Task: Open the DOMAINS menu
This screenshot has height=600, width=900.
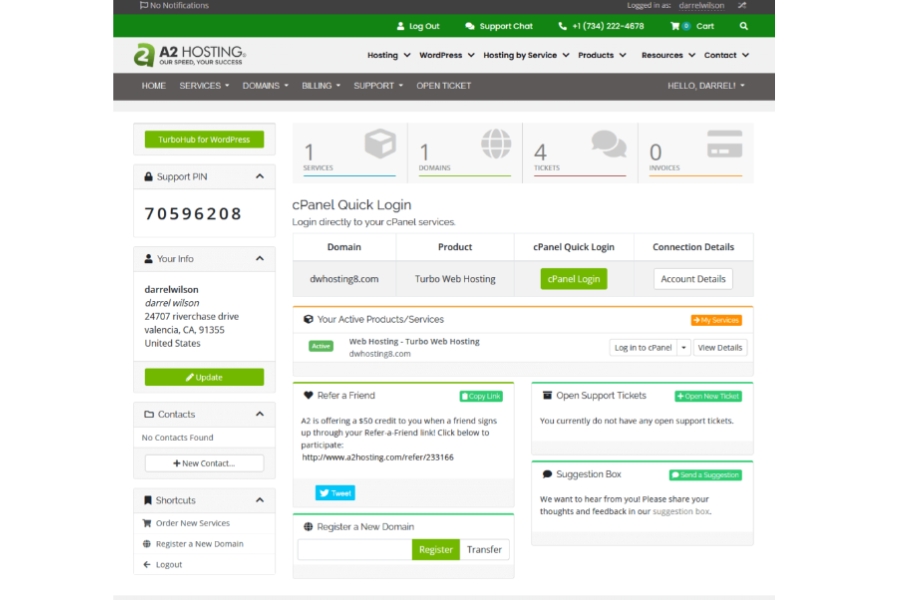Action: tap(265, 86)
